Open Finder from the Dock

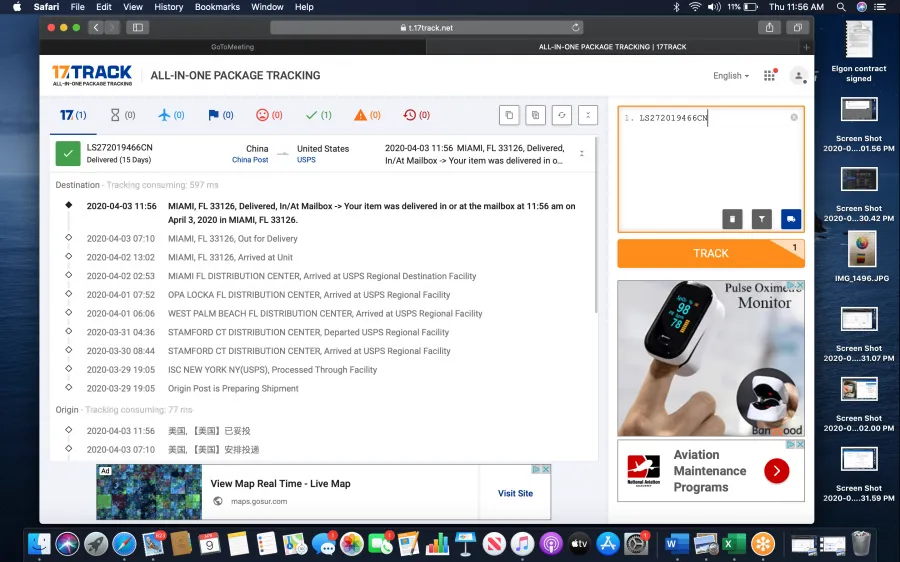point(40,544)
